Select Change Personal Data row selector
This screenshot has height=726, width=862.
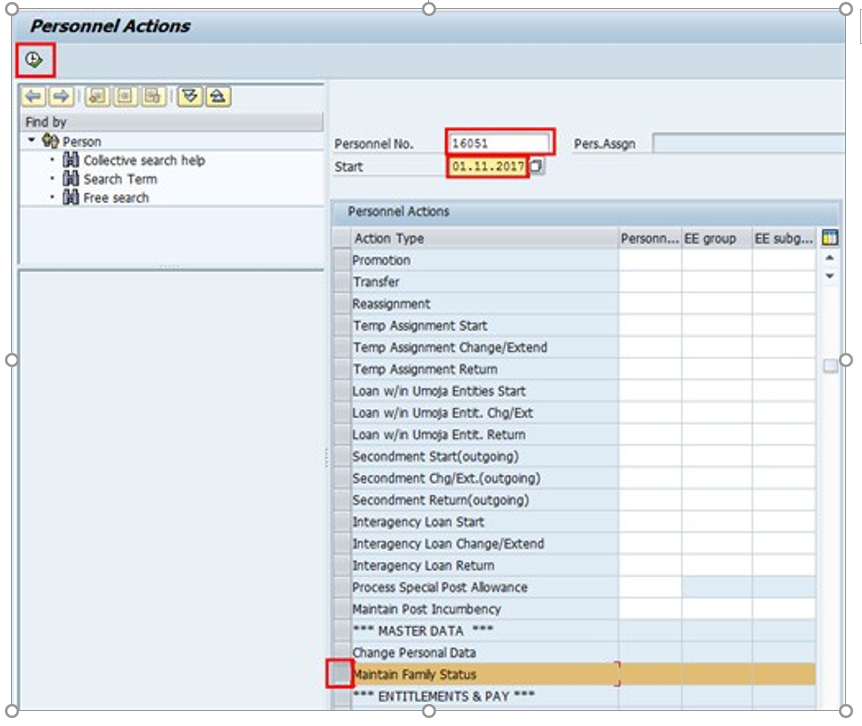342,653
